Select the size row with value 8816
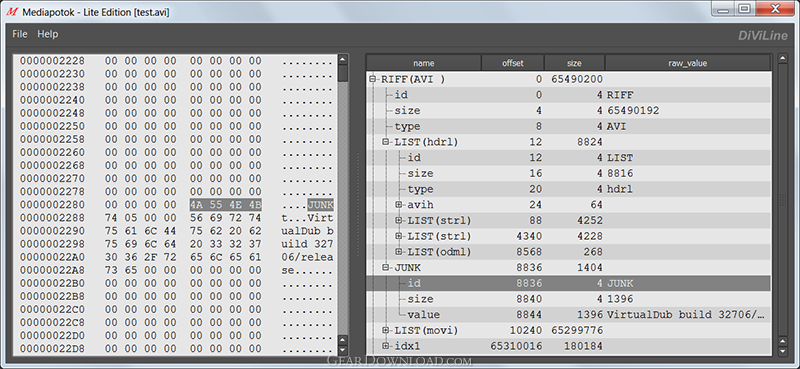Image resolution: width=800 pixels, height=369 pixels. (568, 174)
